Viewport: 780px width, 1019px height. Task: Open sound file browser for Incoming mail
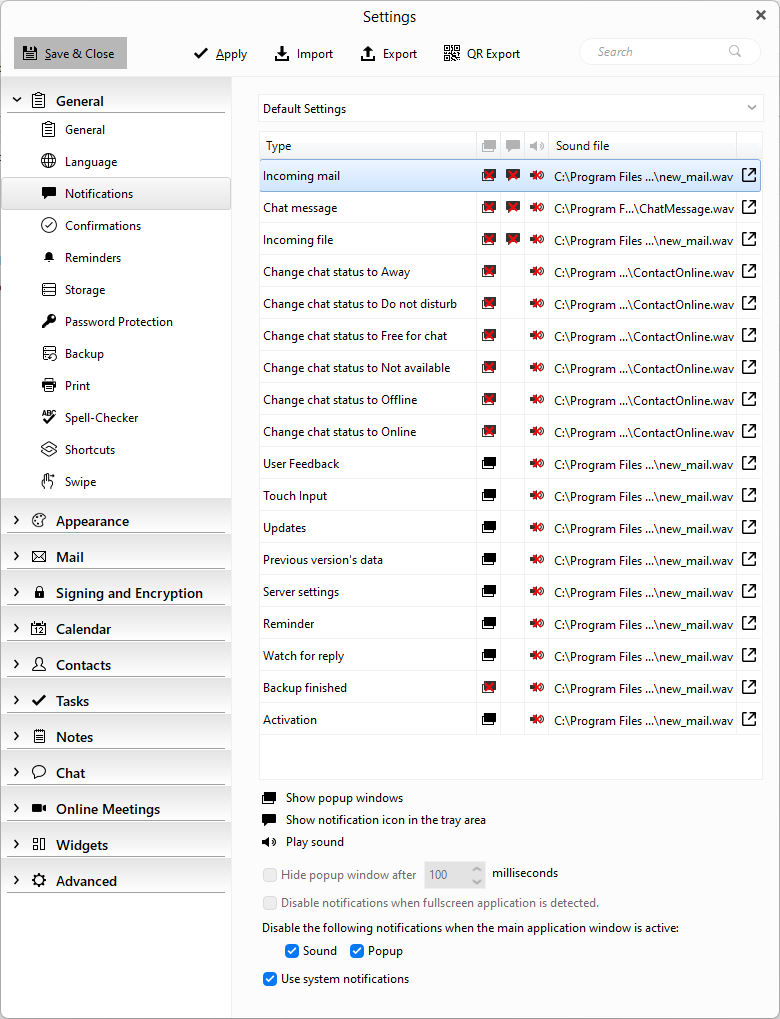(749, 176)
